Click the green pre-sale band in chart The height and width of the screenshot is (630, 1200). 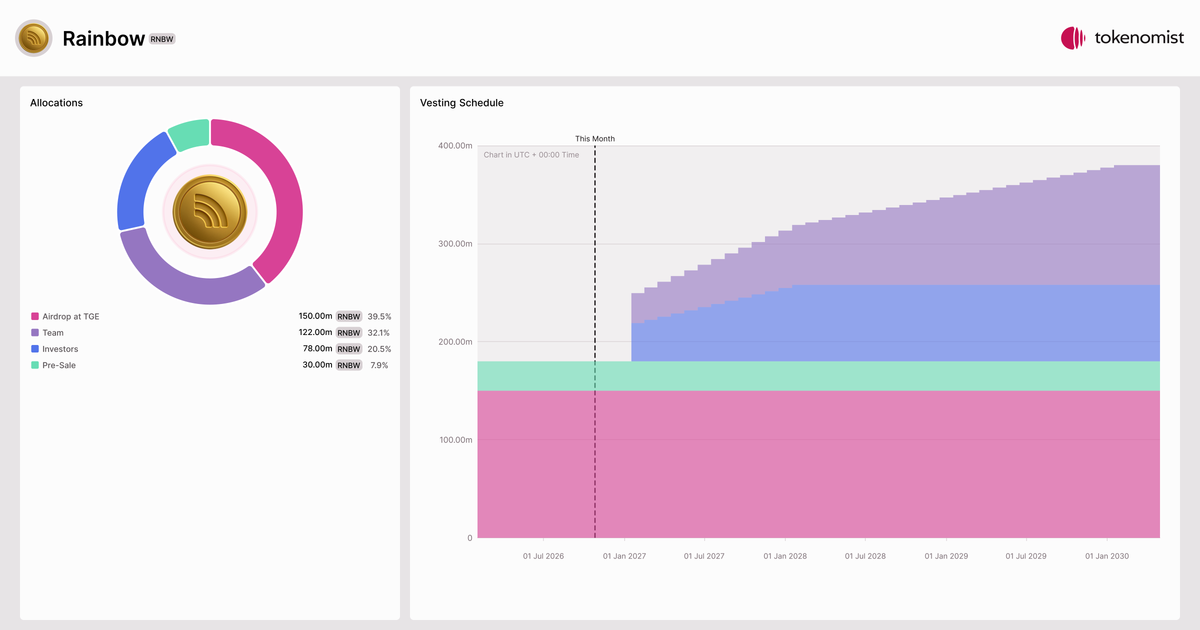tap(818, 376)
